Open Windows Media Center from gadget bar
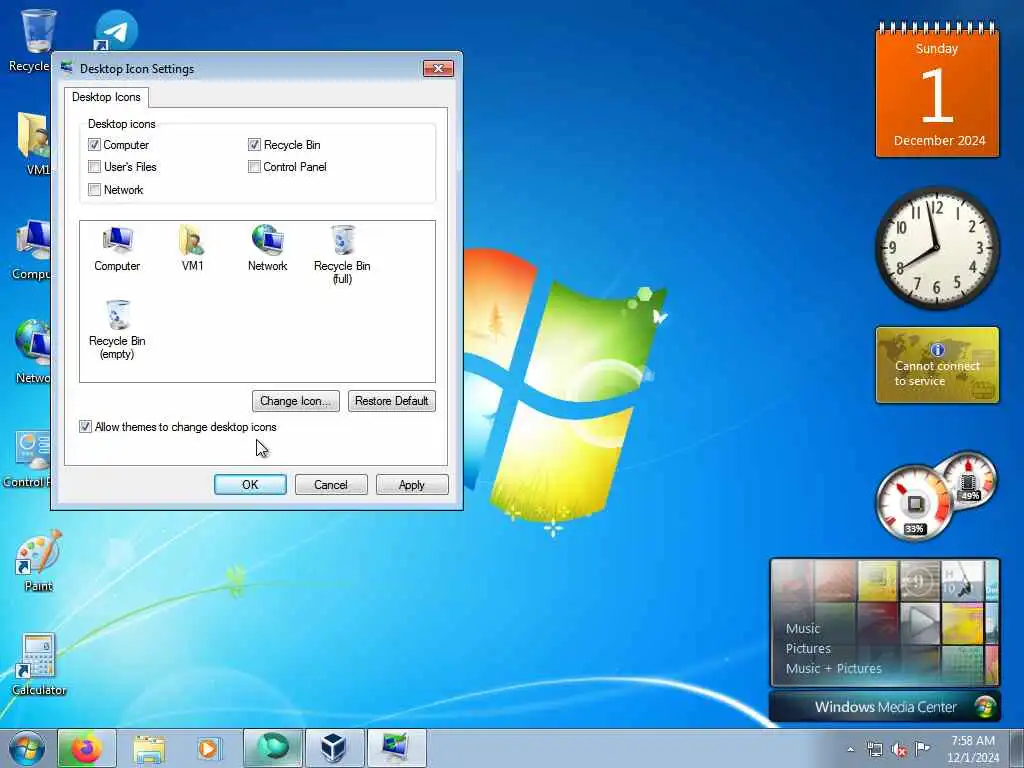This screenshot has height=768, width=1024. (x=885, y=707)
